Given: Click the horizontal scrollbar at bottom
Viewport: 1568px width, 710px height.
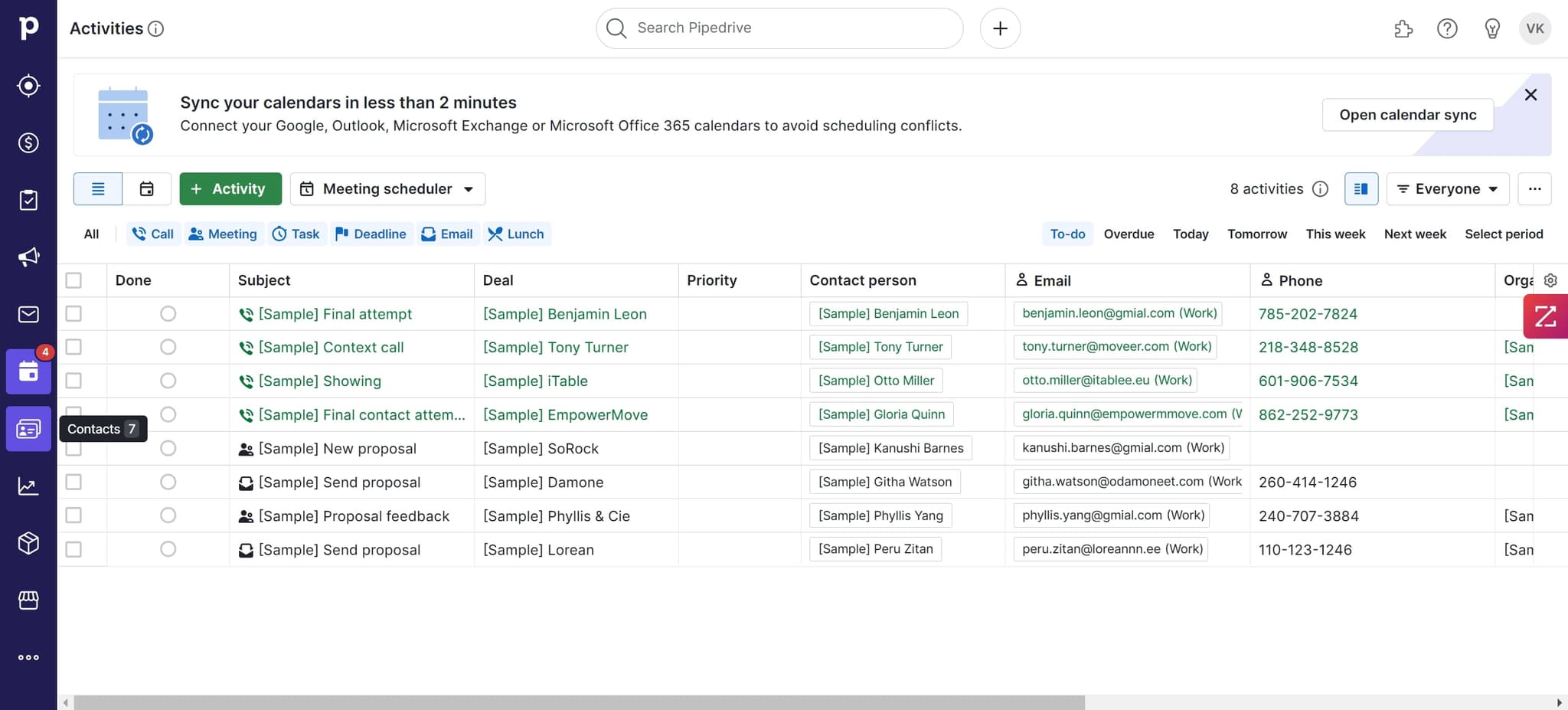Looking at the screenshot, I should [x=579, y=702].
